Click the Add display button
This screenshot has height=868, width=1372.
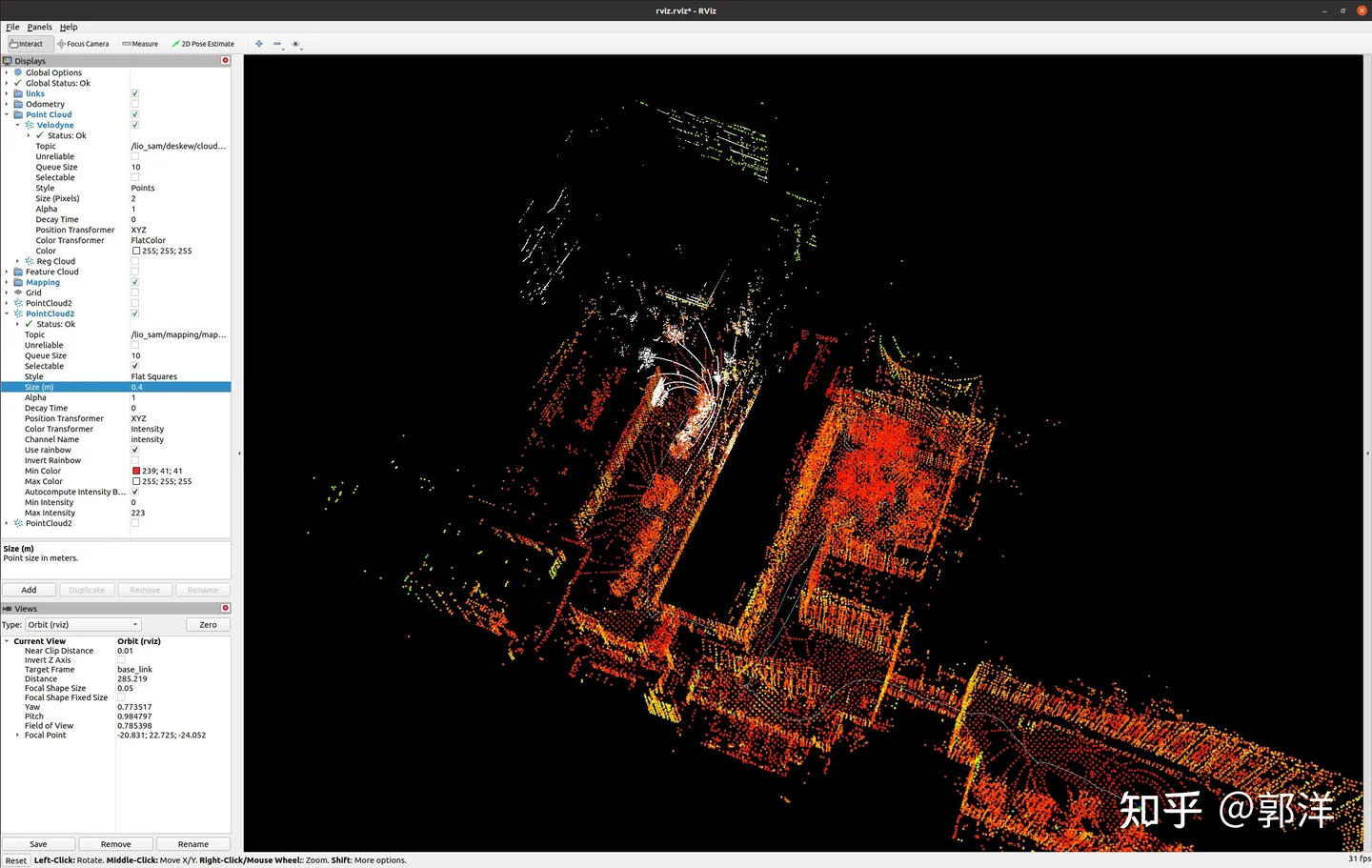click(30, 590)
